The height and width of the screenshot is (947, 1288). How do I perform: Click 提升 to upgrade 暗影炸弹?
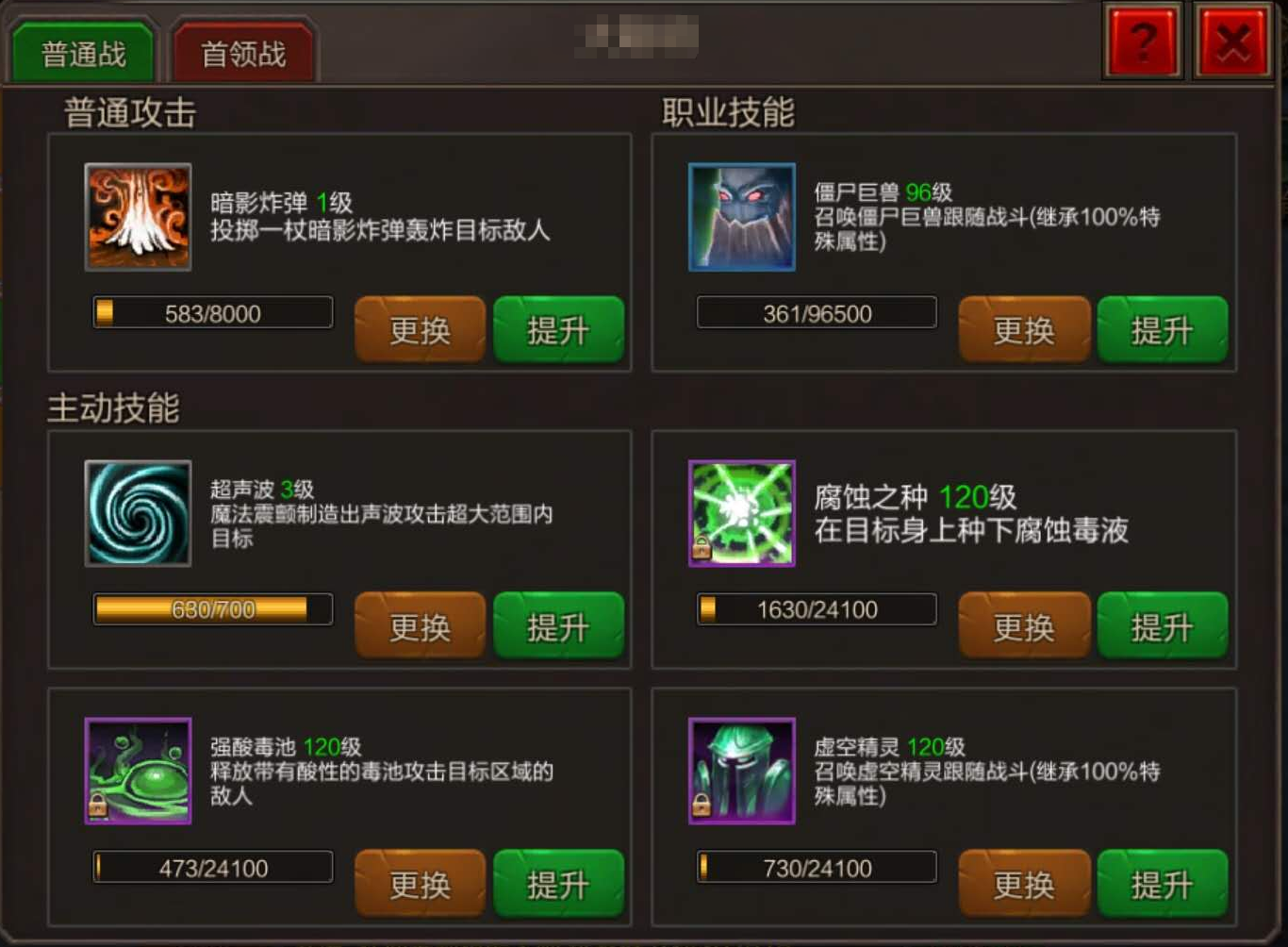click(x=558, y=329)
